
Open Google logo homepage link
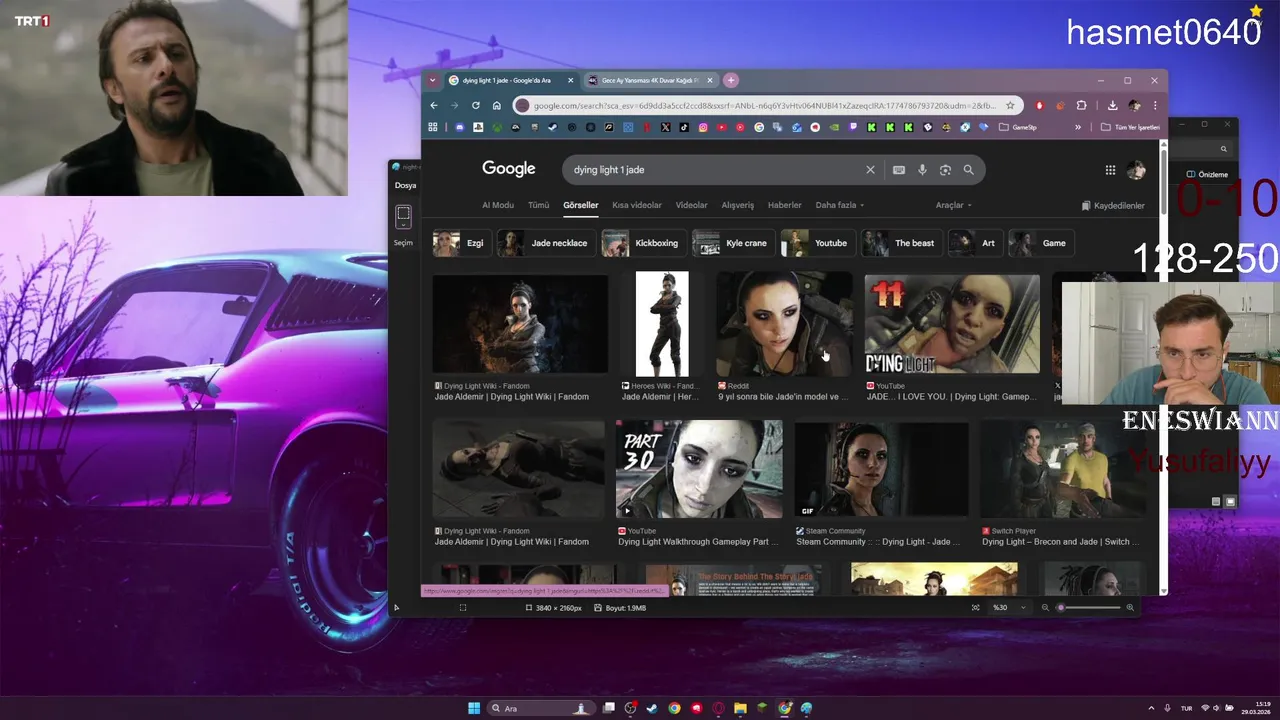[x=509, y=169]
